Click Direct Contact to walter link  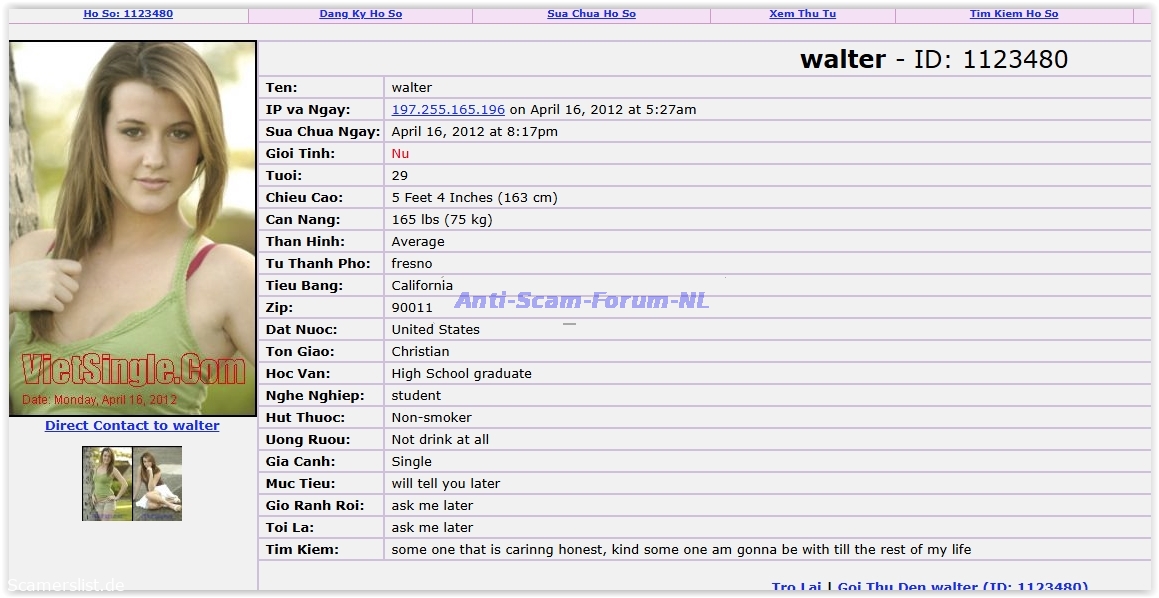(132, 425)
